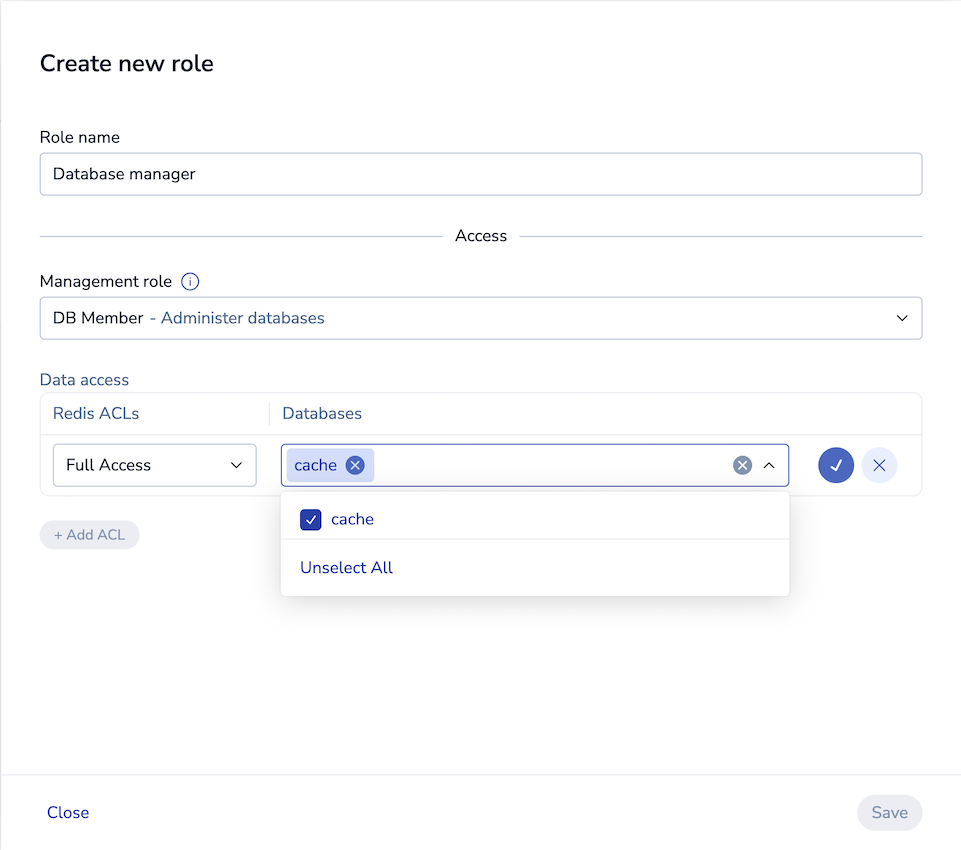961x850 pixels.
Task: Collapse the Databases dropdown via its chevron
Action: click(x=769, y=464)
